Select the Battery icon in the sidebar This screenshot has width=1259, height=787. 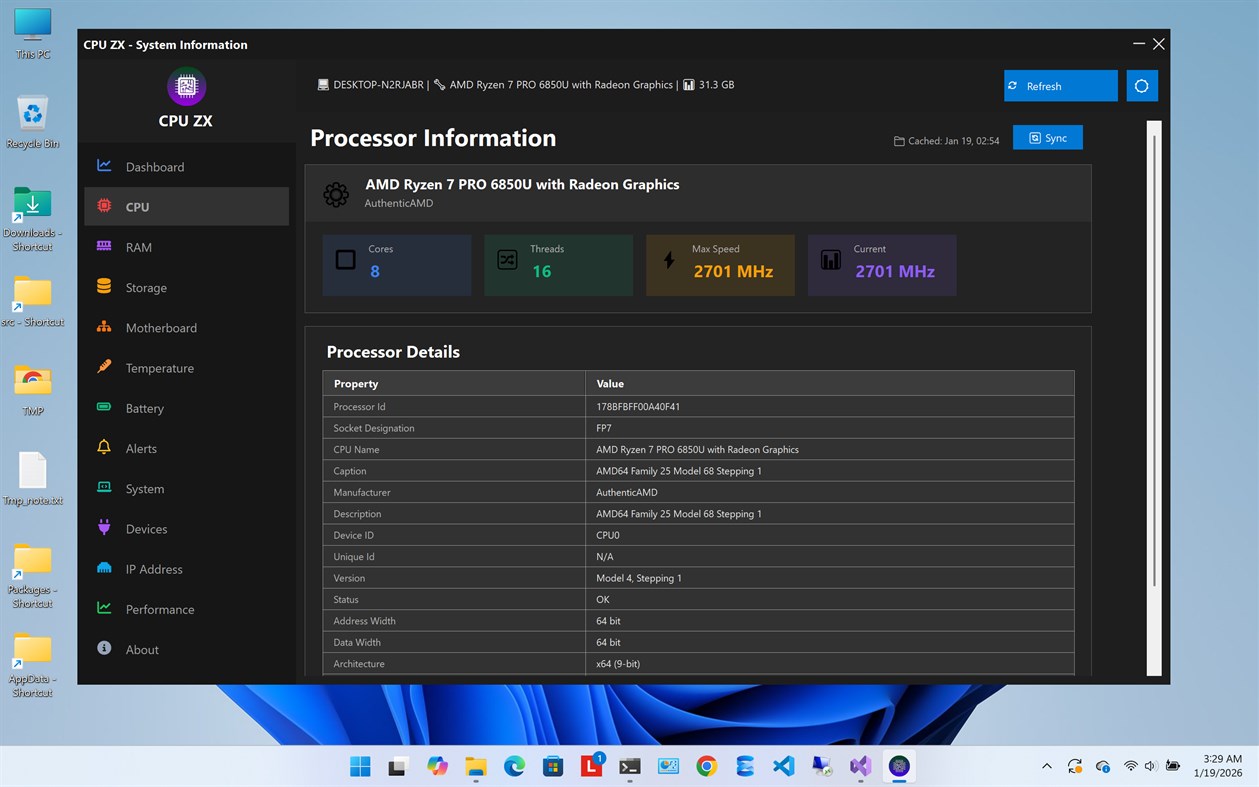[x=103, y=408]
